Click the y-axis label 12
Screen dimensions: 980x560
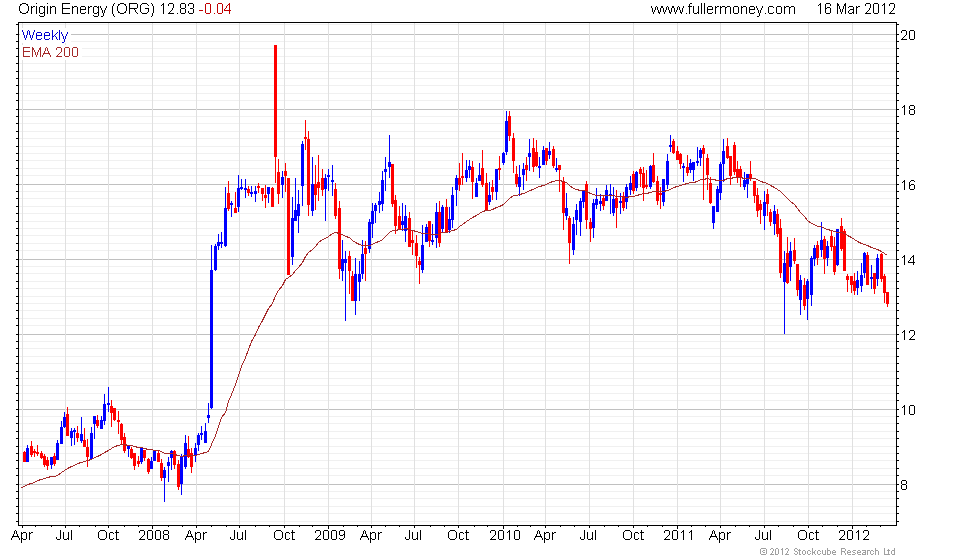click(908, 335)
